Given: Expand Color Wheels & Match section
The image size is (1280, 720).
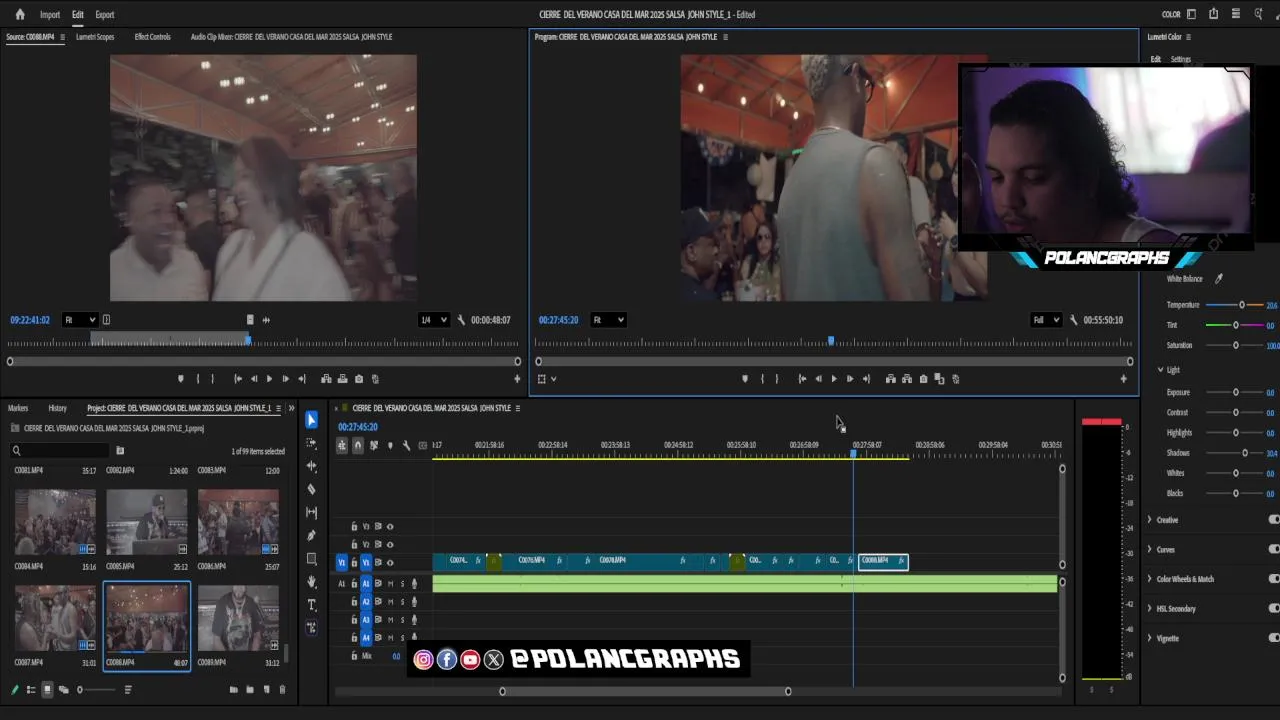Looking at the screenshot, I should point(1150,579).
